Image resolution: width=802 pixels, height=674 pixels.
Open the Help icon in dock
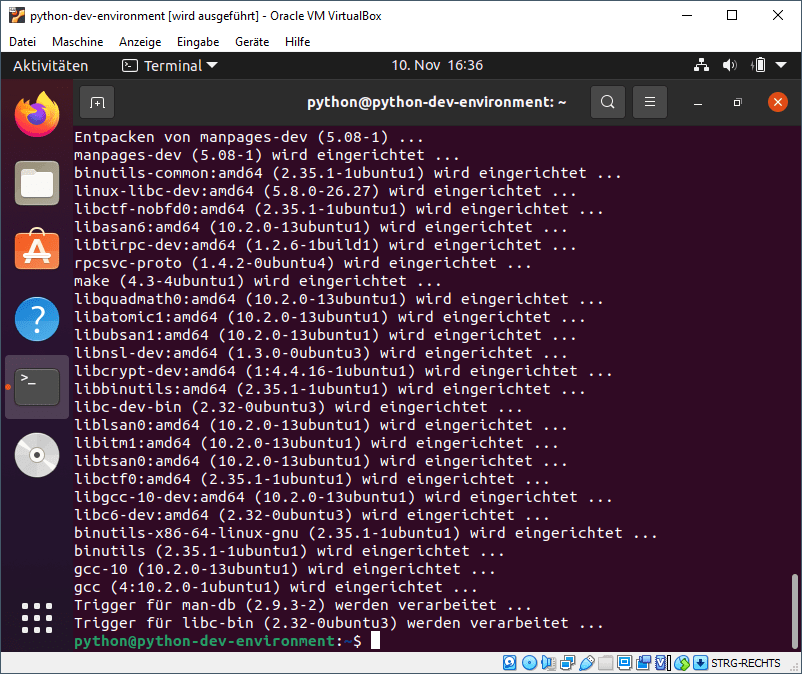[x=37, y=319]
